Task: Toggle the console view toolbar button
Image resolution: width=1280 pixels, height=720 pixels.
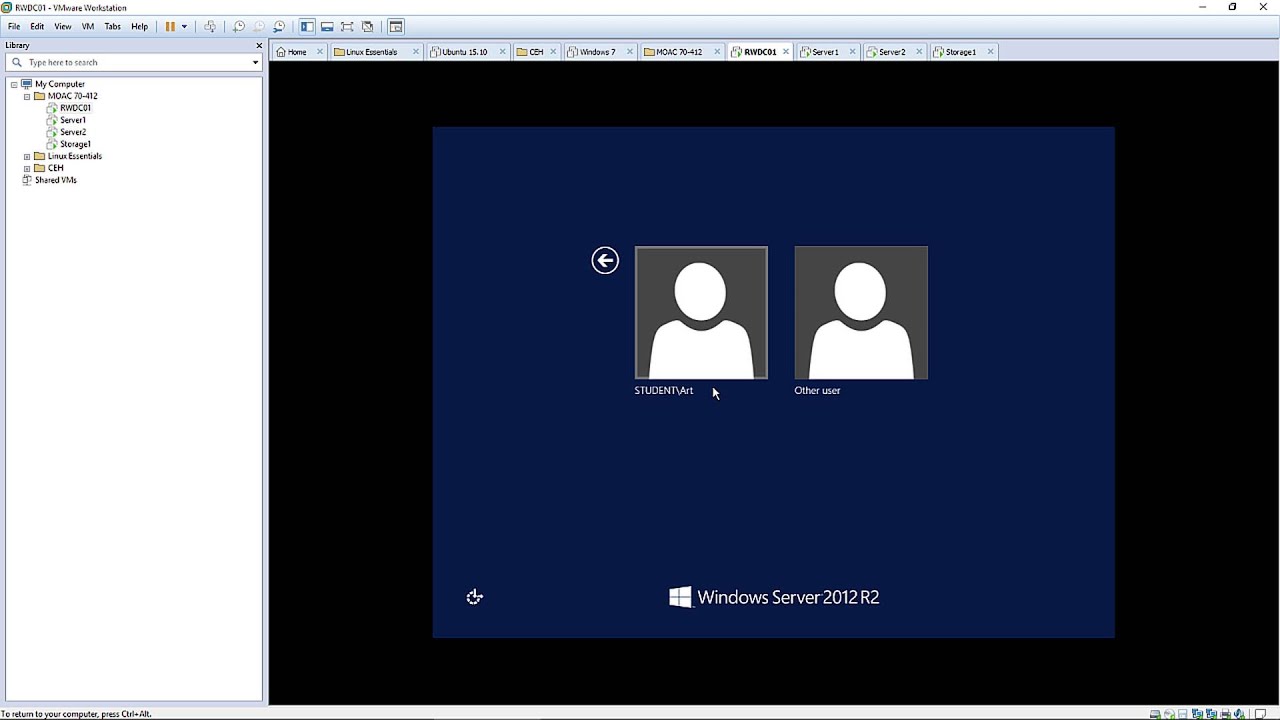Action: tap(396, 26)
